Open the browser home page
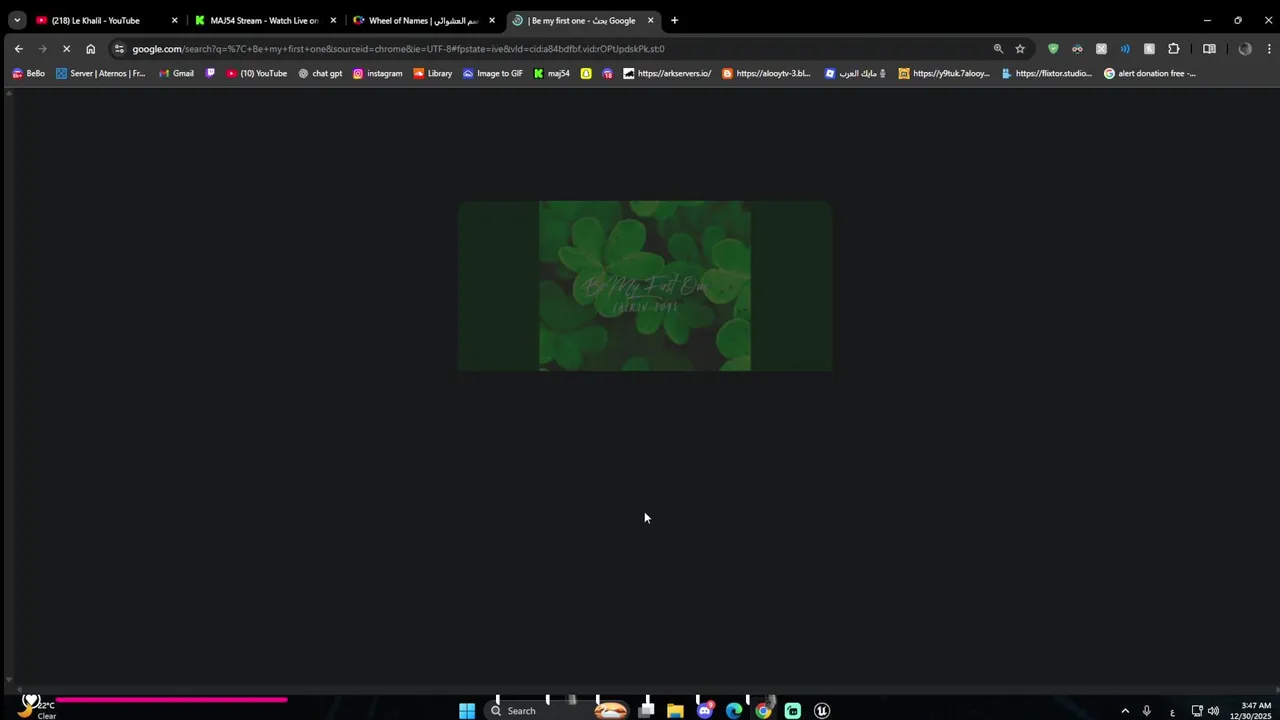The width and height of the screenshot is (1280, 720). (90, 48)
